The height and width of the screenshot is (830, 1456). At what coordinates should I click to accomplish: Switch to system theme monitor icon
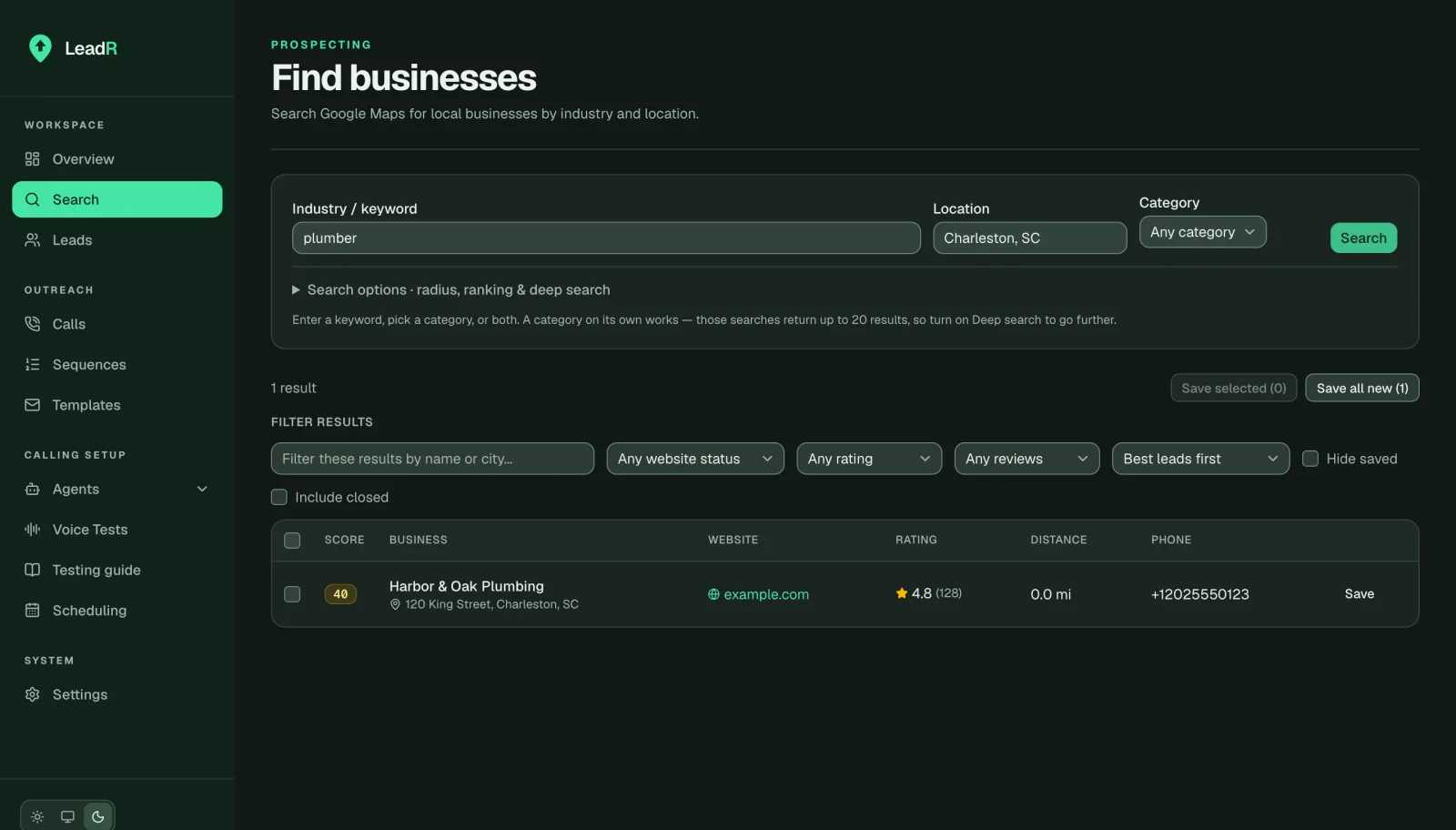coord(67,816)
